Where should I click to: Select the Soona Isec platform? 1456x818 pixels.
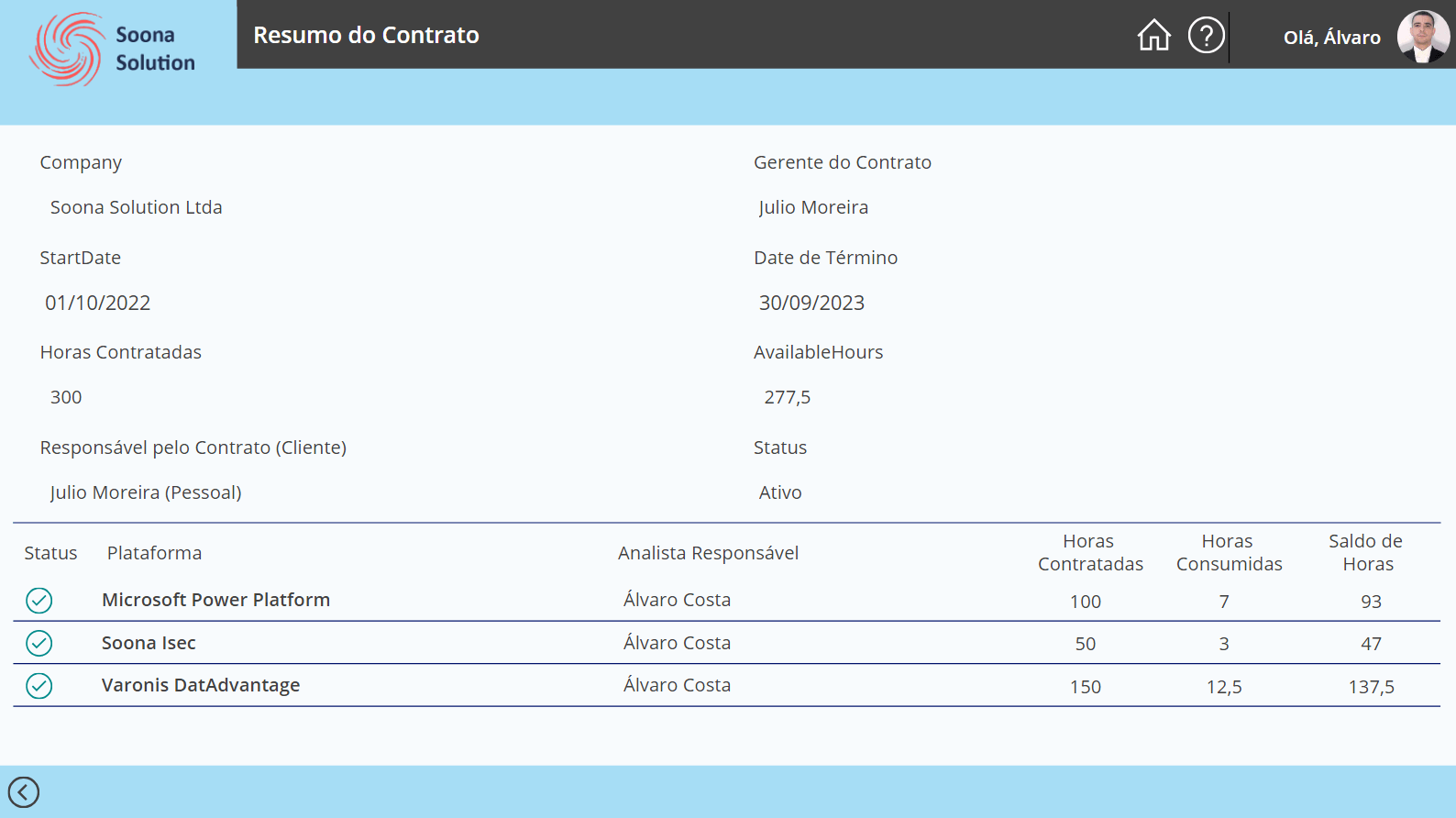coord(149,643)
